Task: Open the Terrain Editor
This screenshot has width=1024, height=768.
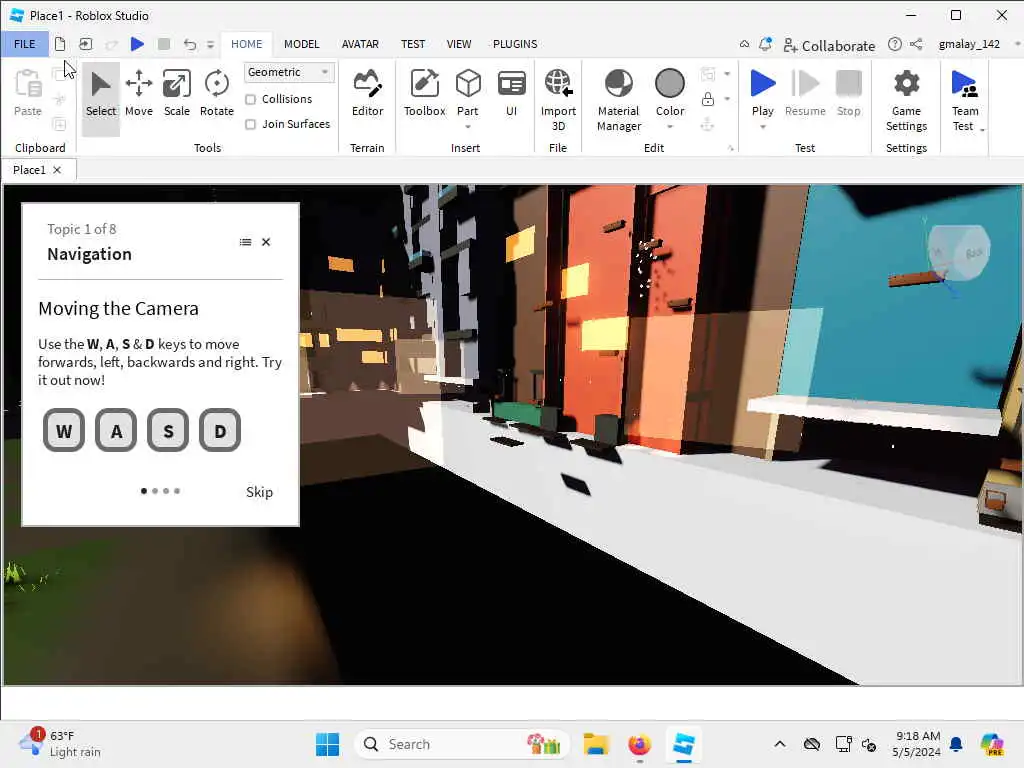Action: coord(367,94)
